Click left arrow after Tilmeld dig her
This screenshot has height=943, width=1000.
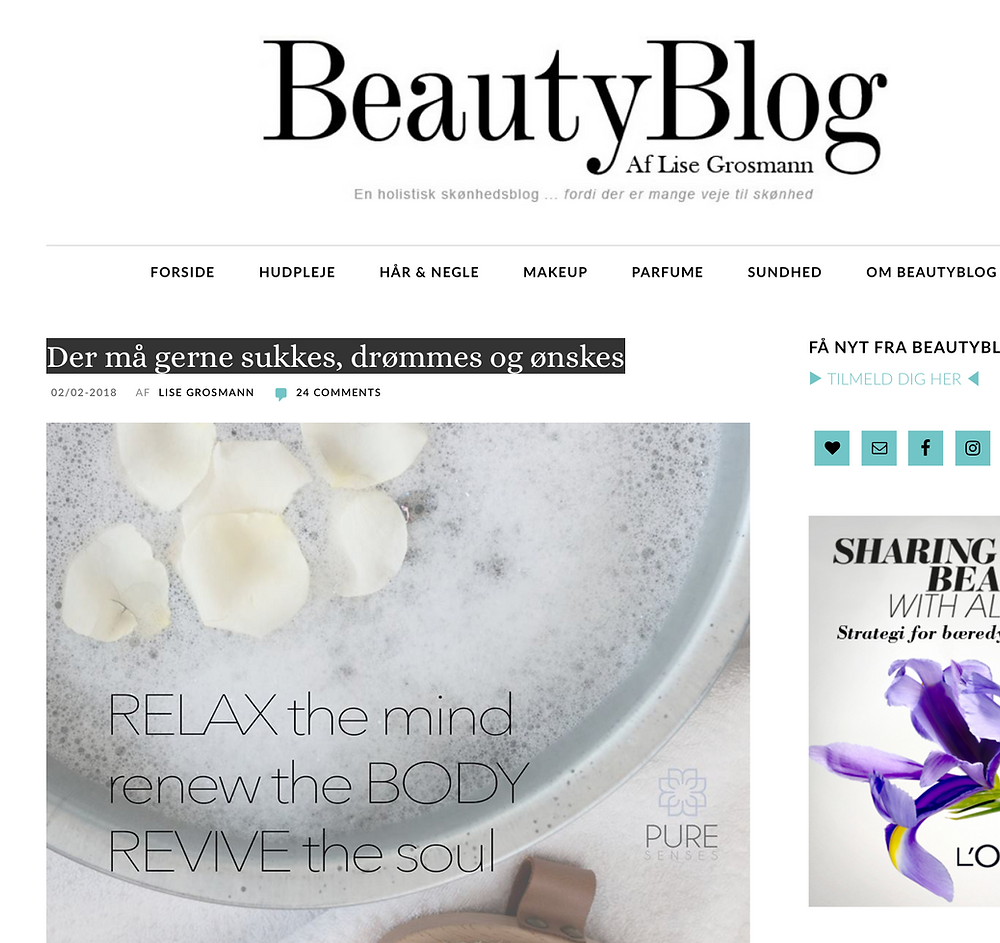click(973, 379)
